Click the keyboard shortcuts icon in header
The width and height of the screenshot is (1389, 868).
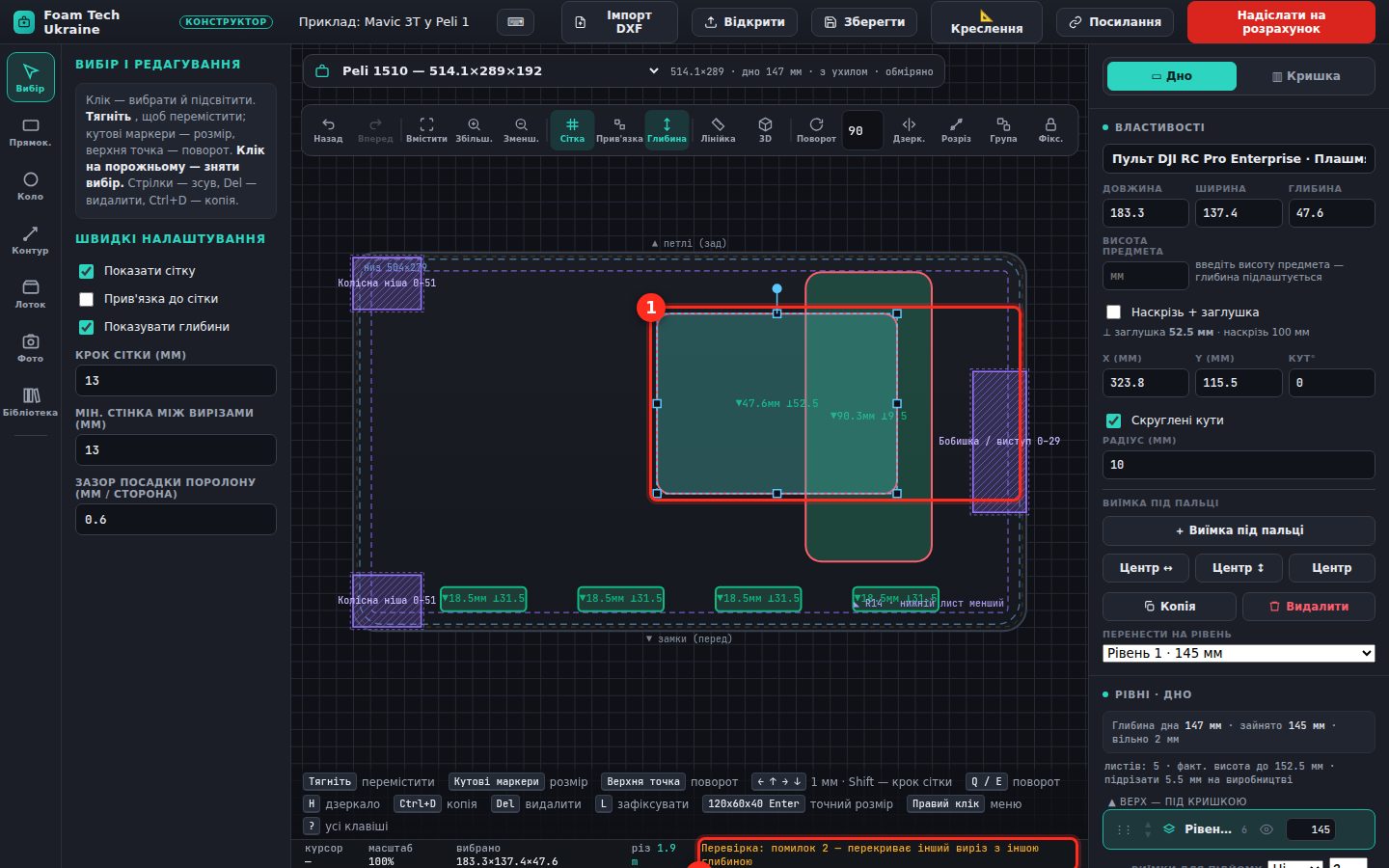coord(516,22)
